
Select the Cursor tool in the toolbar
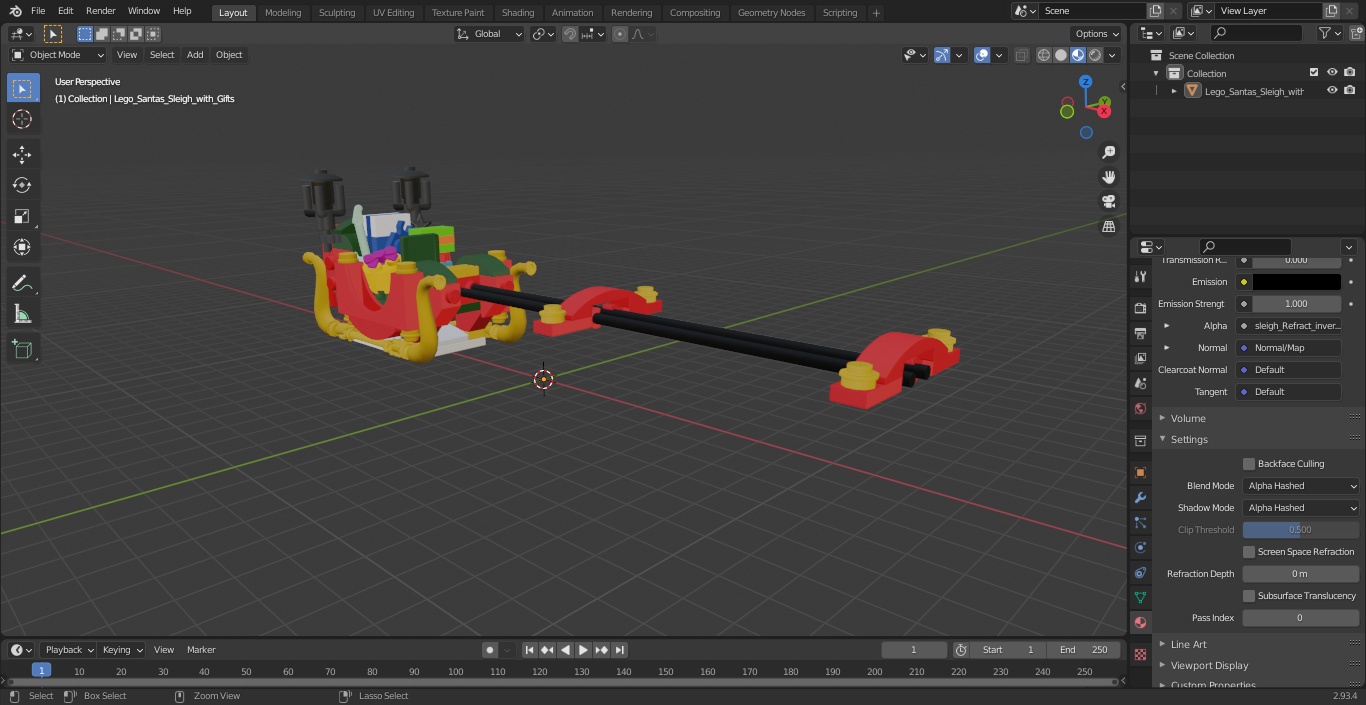pos(22,119)
